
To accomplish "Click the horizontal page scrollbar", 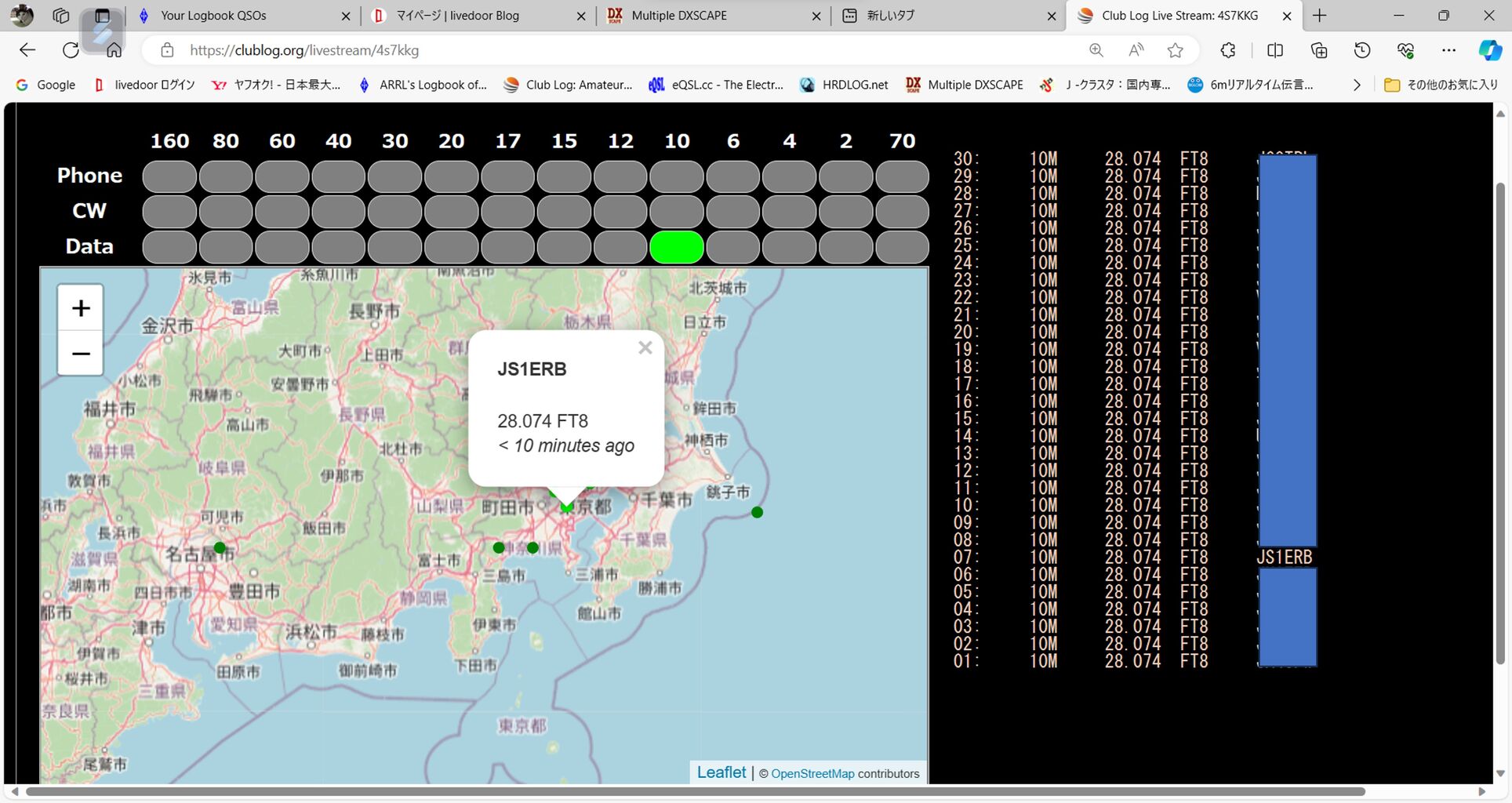I will click(696, 792).
